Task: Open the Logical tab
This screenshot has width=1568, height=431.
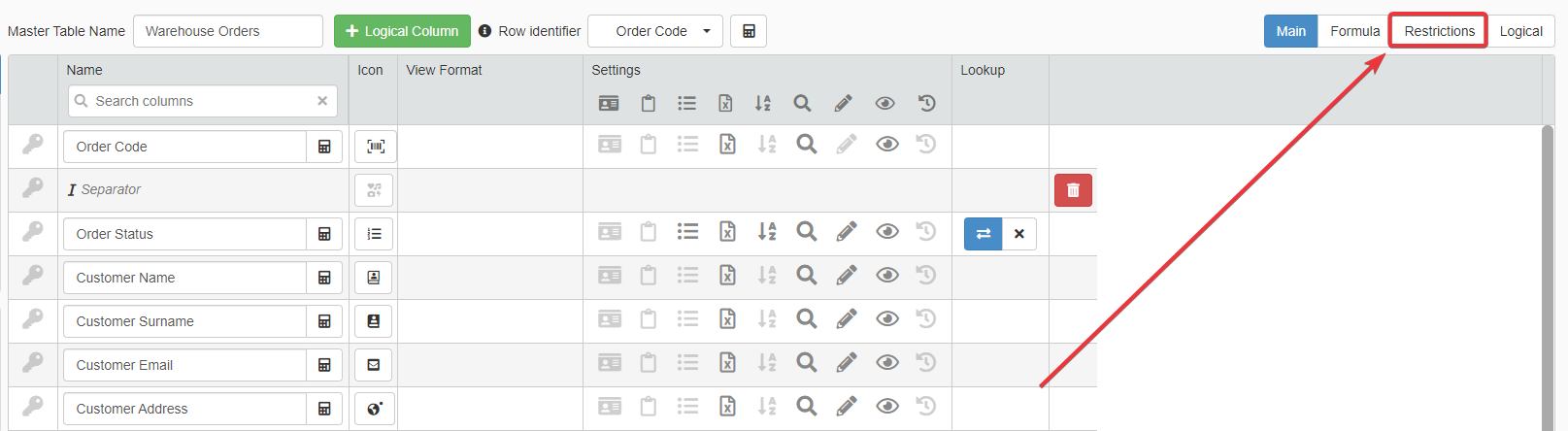Action: (1520, 31)
